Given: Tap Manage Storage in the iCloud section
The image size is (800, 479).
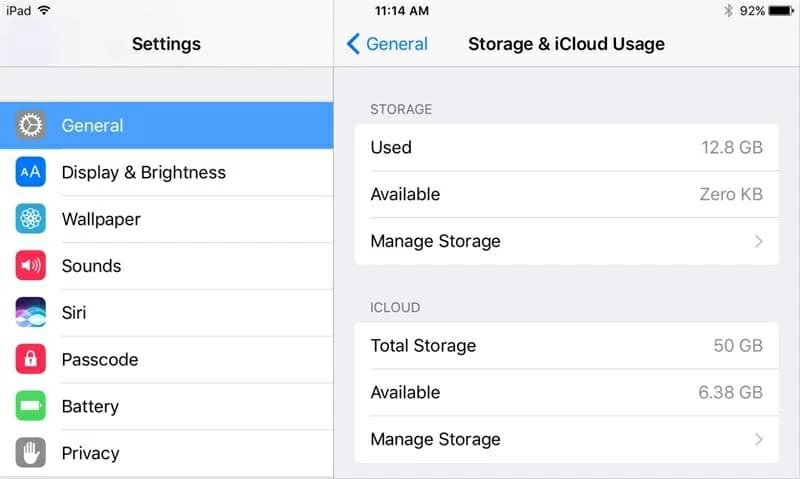Looking at the screenshot, I should [435, 439].
